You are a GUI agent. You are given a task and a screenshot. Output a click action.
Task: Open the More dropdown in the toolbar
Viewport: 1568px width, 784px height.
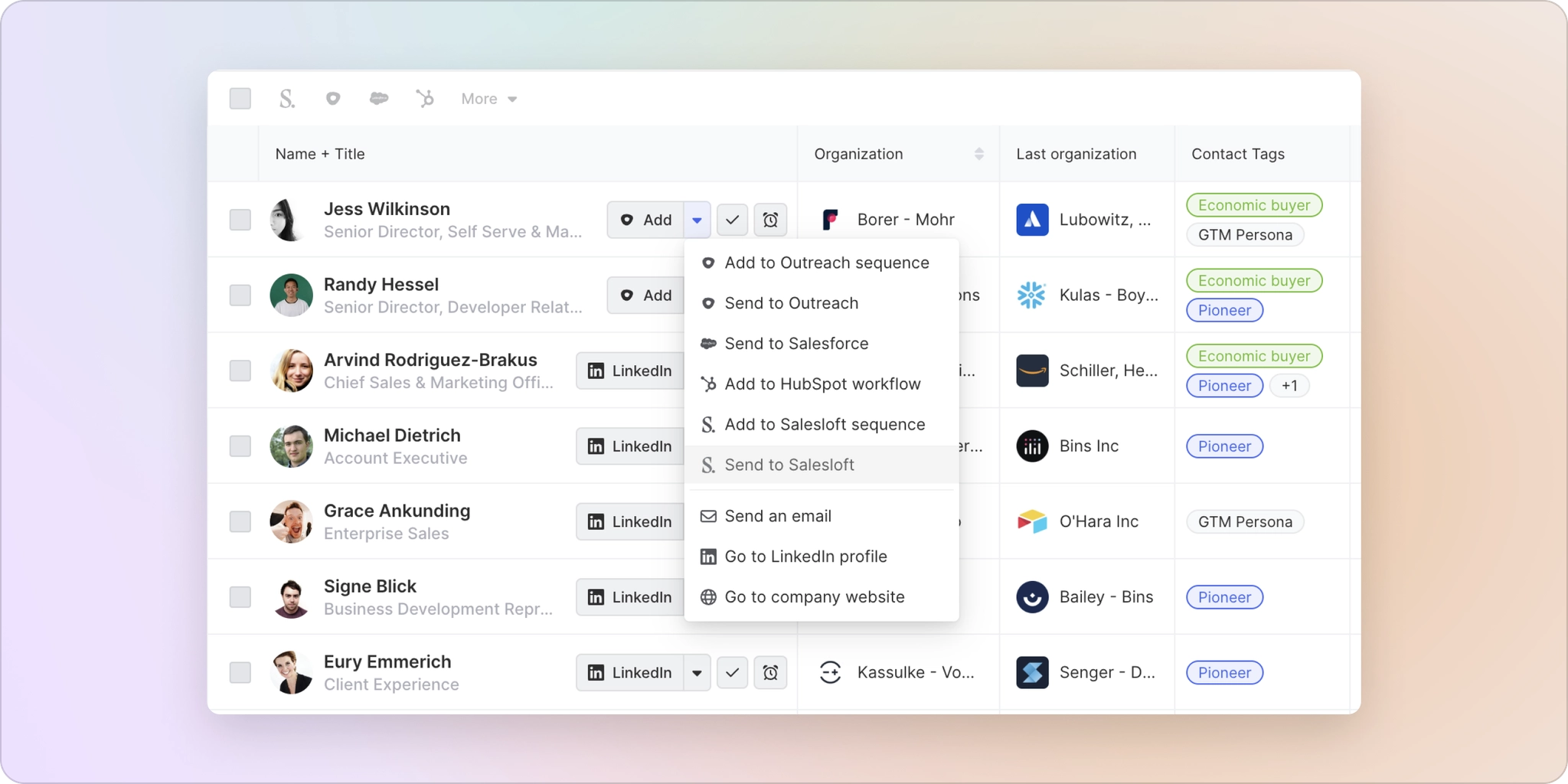pos(488,99)
